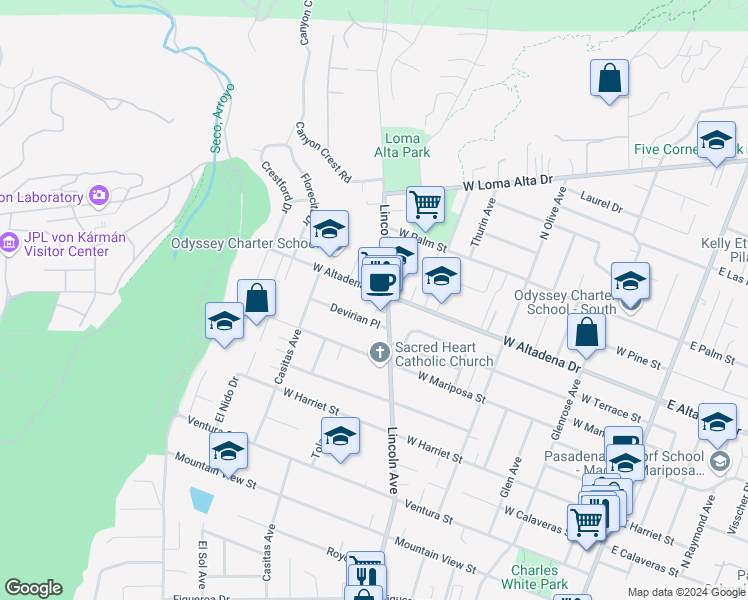Click the JPL von Kármán Visitor Center museum icon

click(9, 243)
